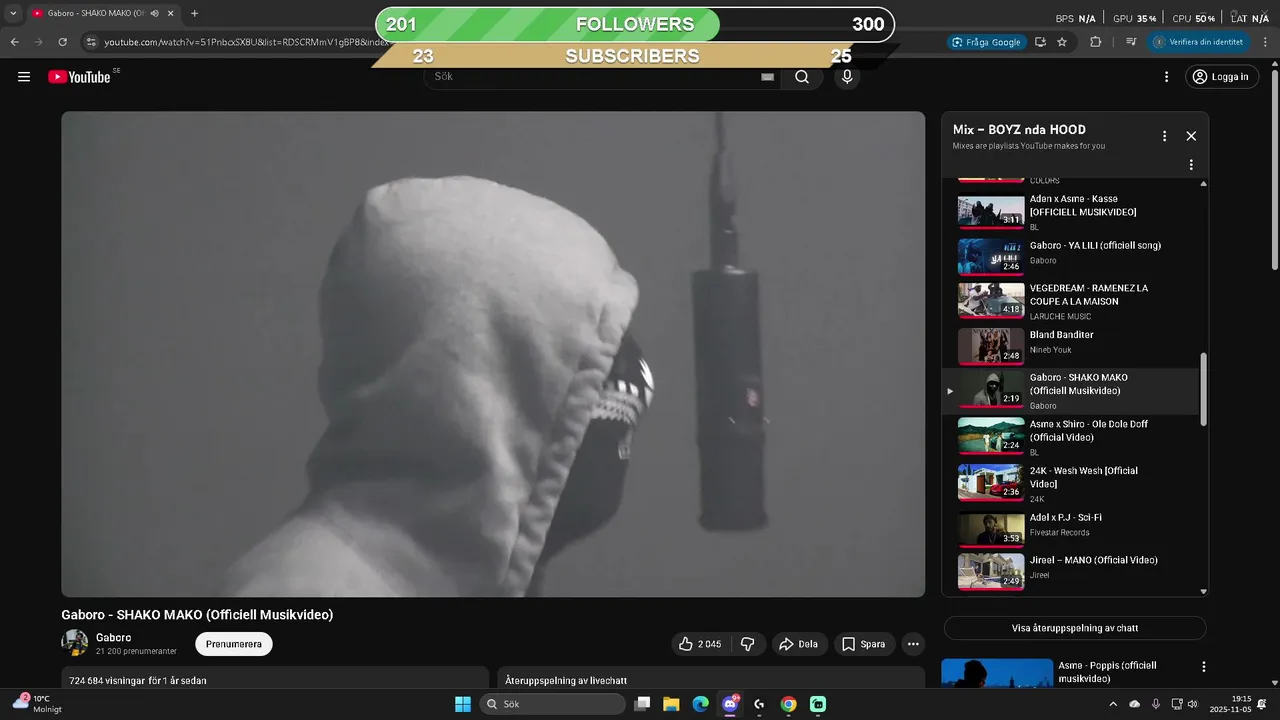Reload the current page
The image size is (1280, 720).
tap(62, 42)
